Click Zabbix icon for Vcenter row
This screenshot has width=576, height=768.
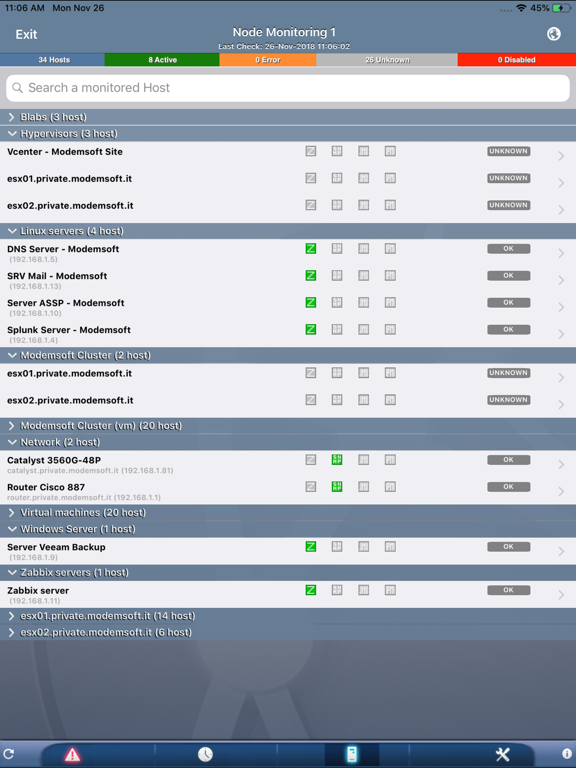pyautogui.click(x=311, y=151)
